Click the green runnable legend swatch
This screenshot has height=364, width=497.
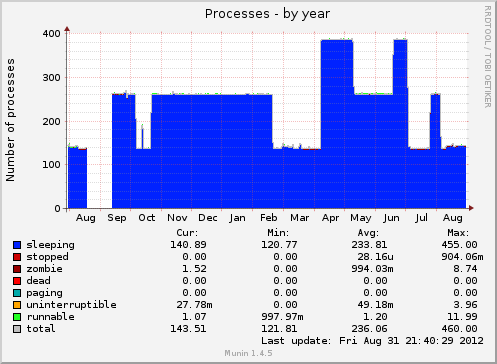click(x=17, y=317)
